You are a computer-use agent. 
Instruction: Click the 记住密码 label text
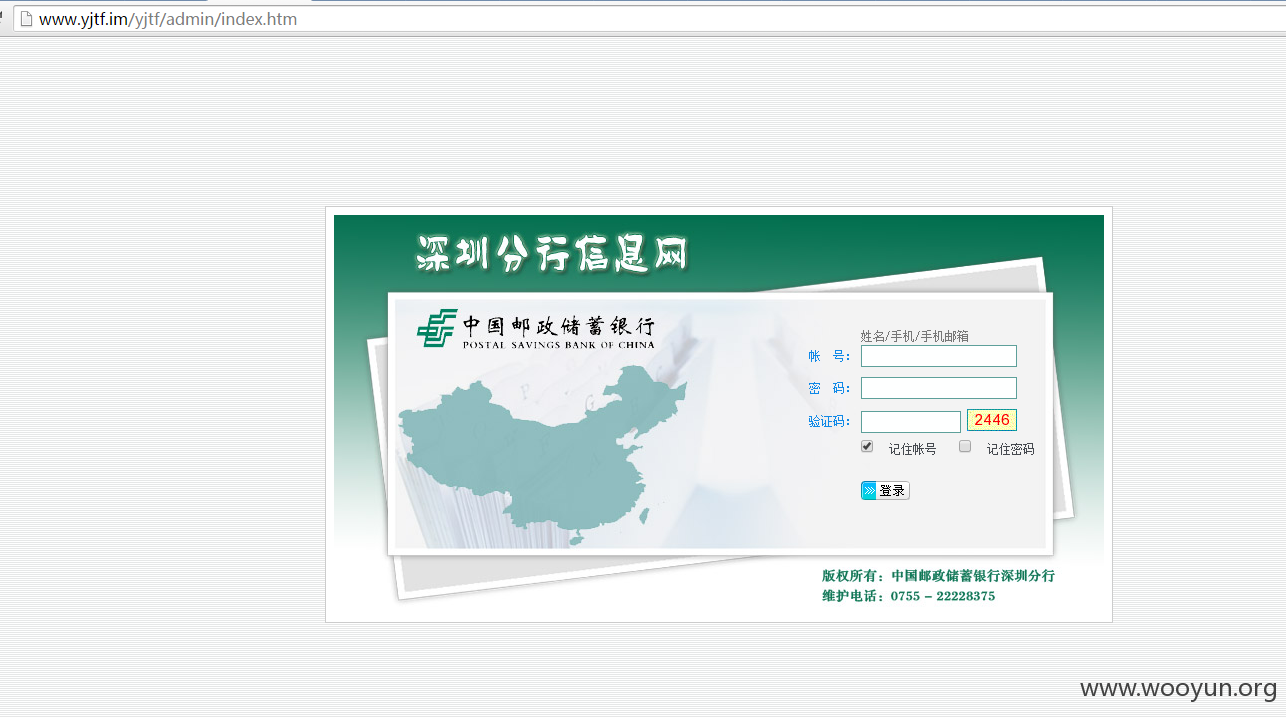(x=1010, y=450)
